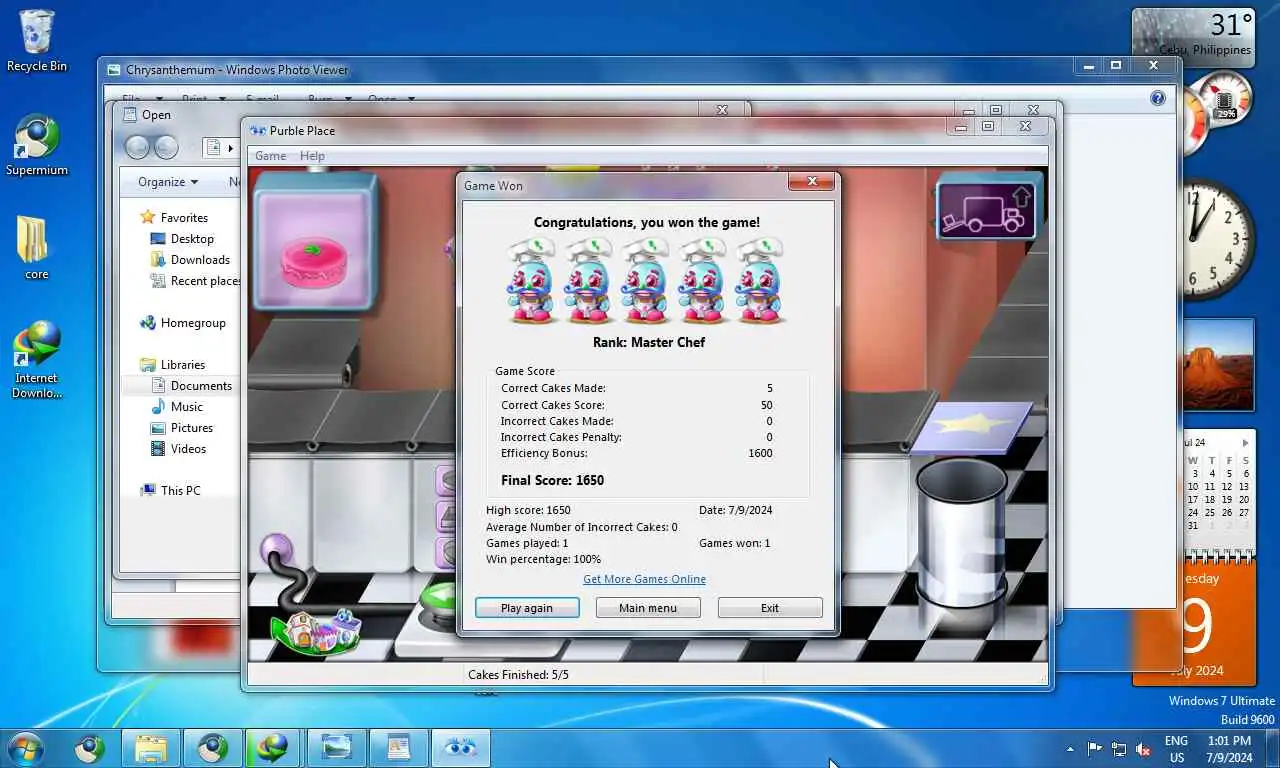Open the Help menu in Purble Place
This screenshot has width=1280, height=768.
point(312,156)
